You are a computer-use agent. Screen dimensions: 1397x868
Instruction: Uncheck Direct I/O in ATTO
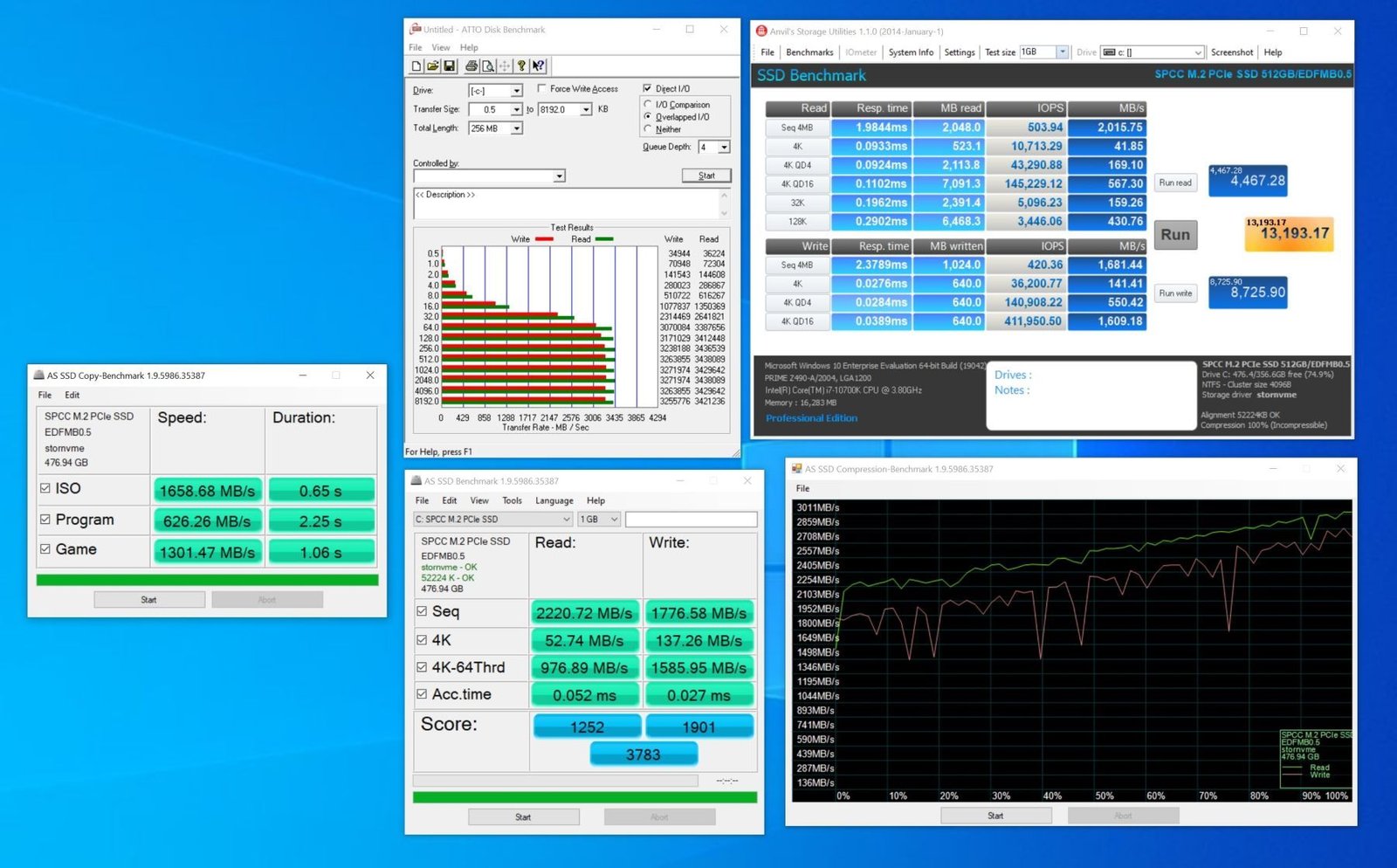647,88
